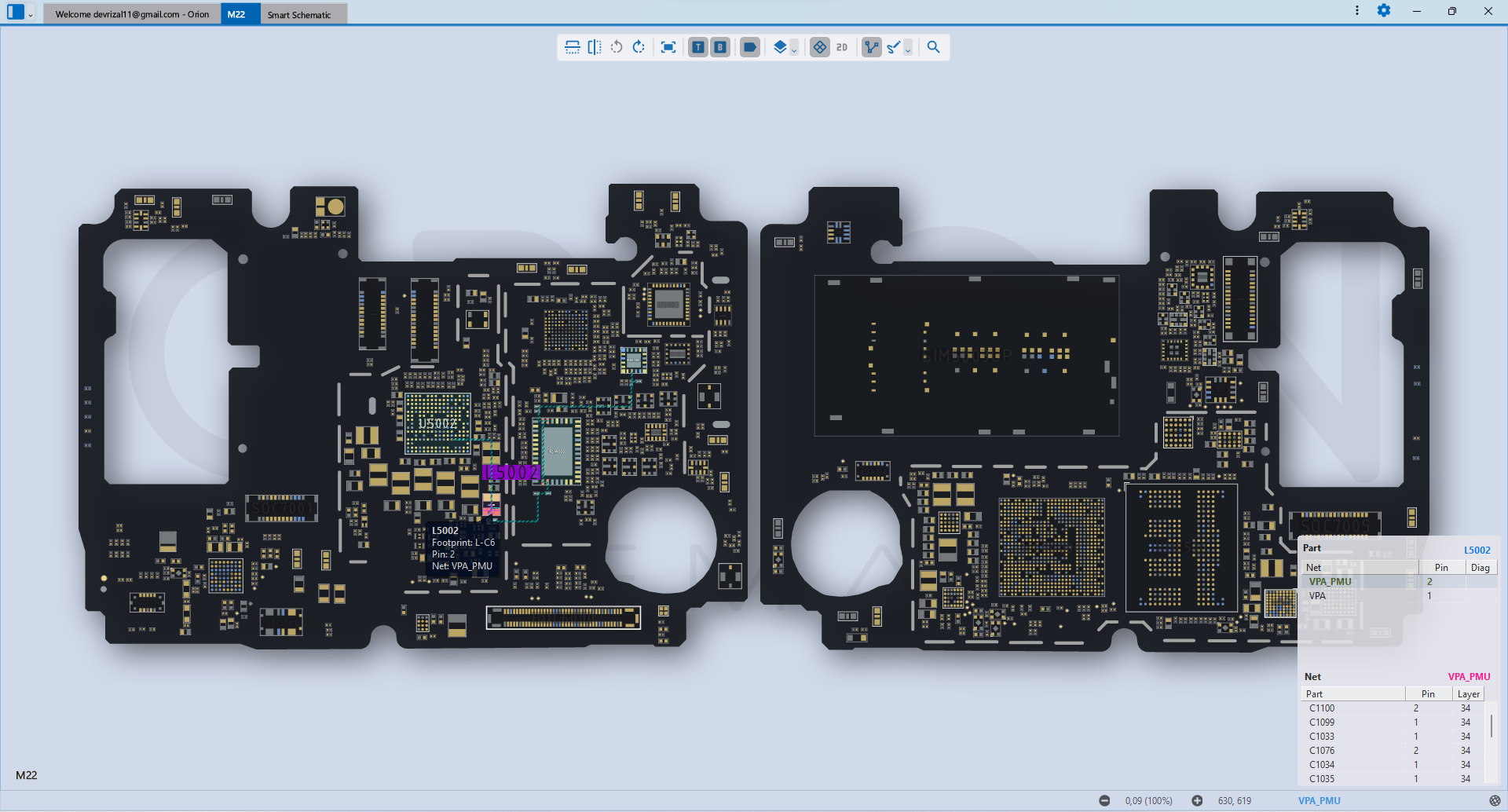Sort by Layer column header
This screenshot has width=1508, height=812.
point(1469,694)
